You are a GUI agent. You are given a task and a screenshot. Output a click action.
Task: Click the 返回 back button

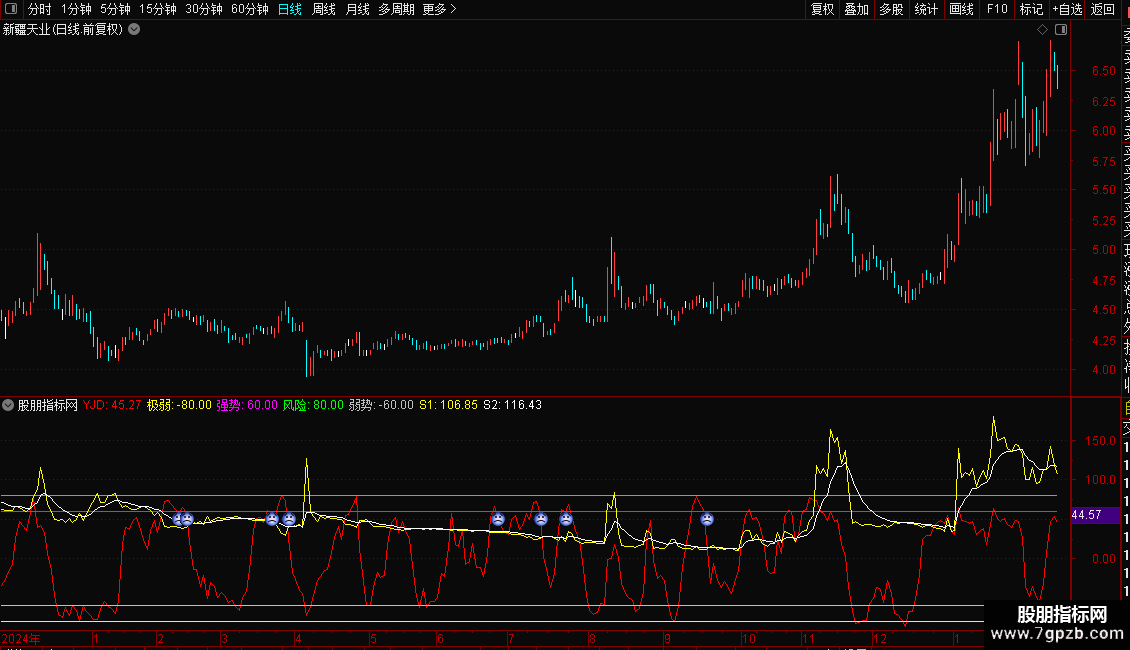tap(1103, 9)
